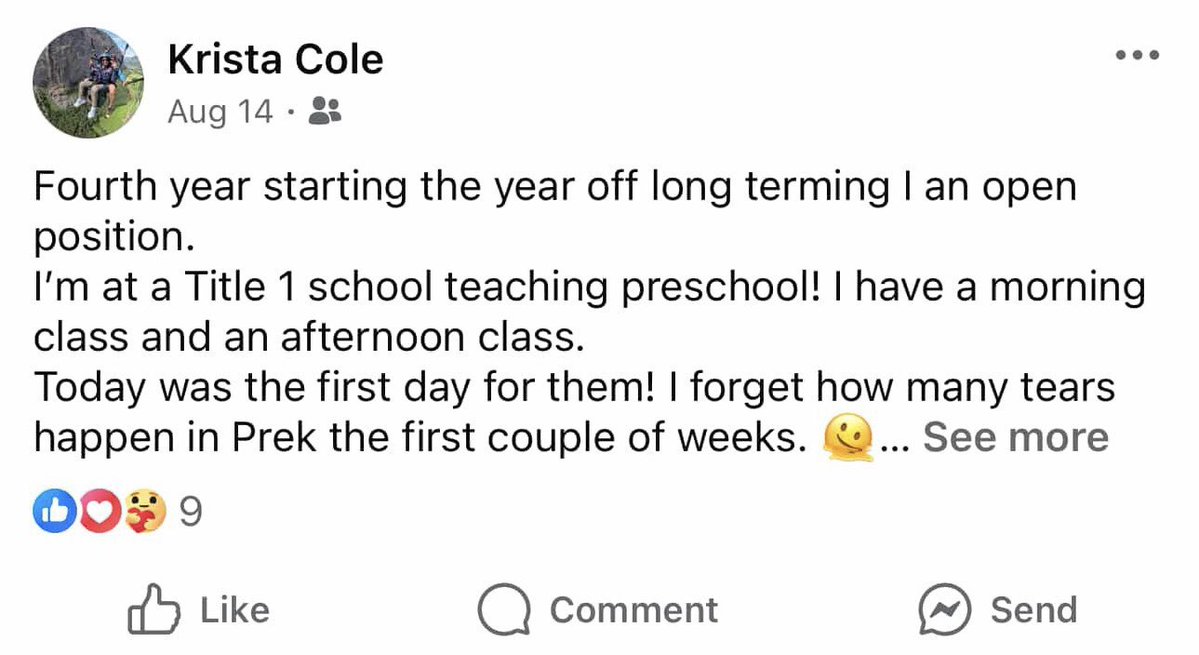Open the three-dot post options menu
The width and height of the screenshot is (1199, 655).
(1137, 55)
